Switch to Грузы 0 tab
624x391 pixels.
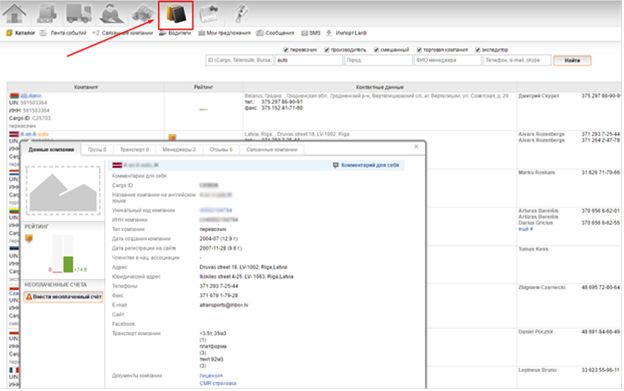(x=97, y=150)
